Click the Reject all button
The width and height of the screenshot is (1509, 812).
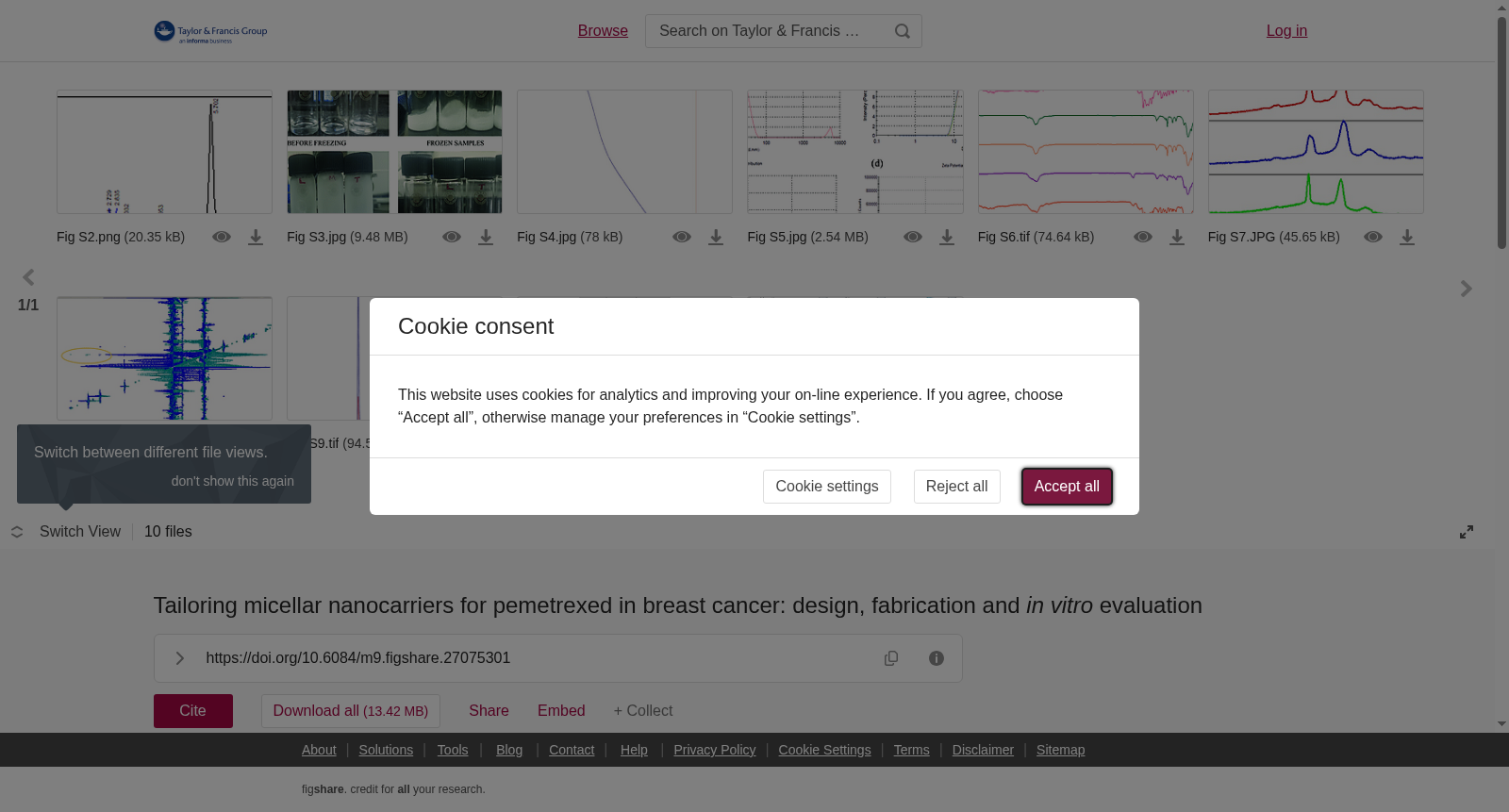[x=956, y=487]
